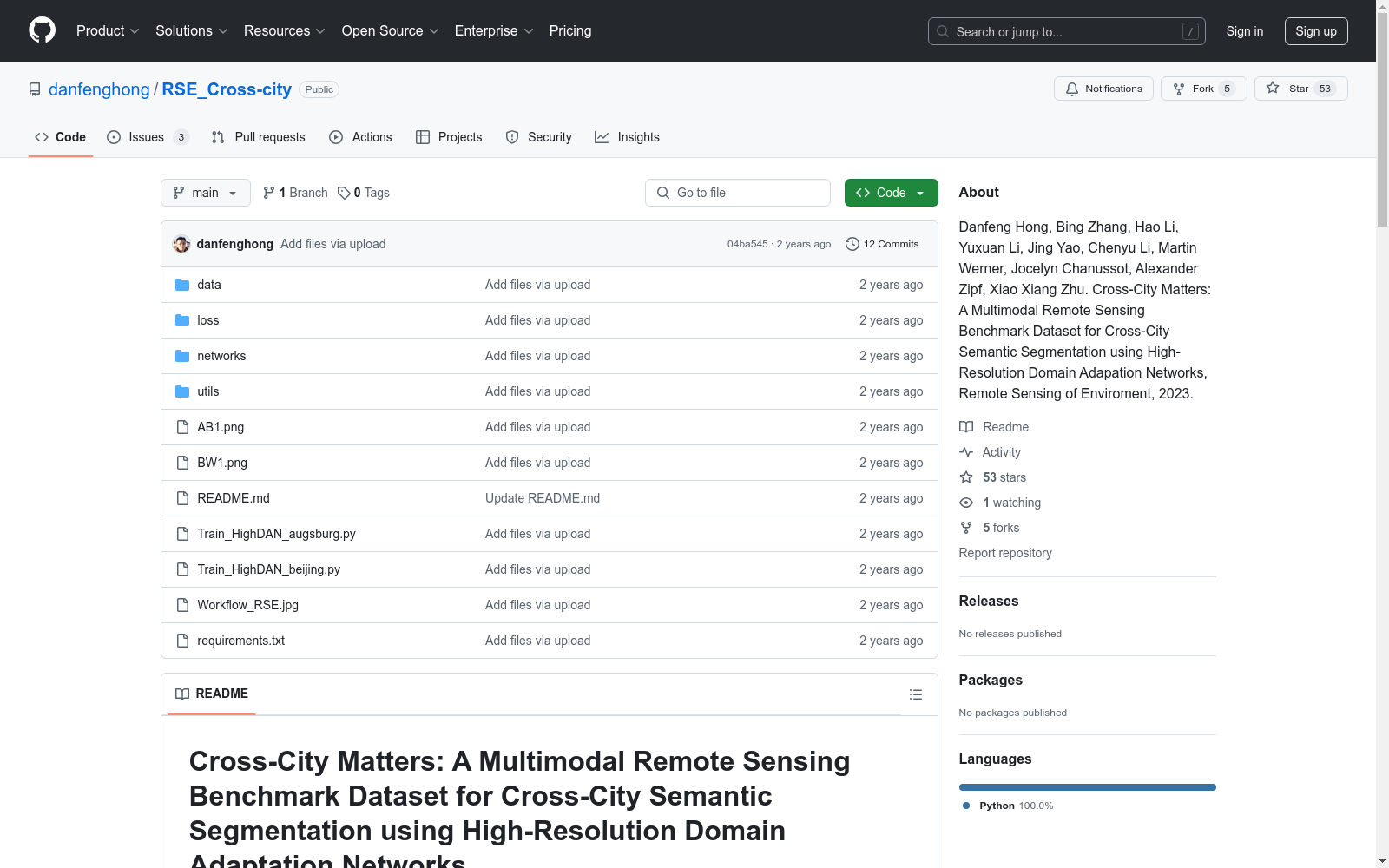The width and height of the screenshot is (1389, 868).
Task: Open the 12 Commits history link
Action: pos(882,244)
